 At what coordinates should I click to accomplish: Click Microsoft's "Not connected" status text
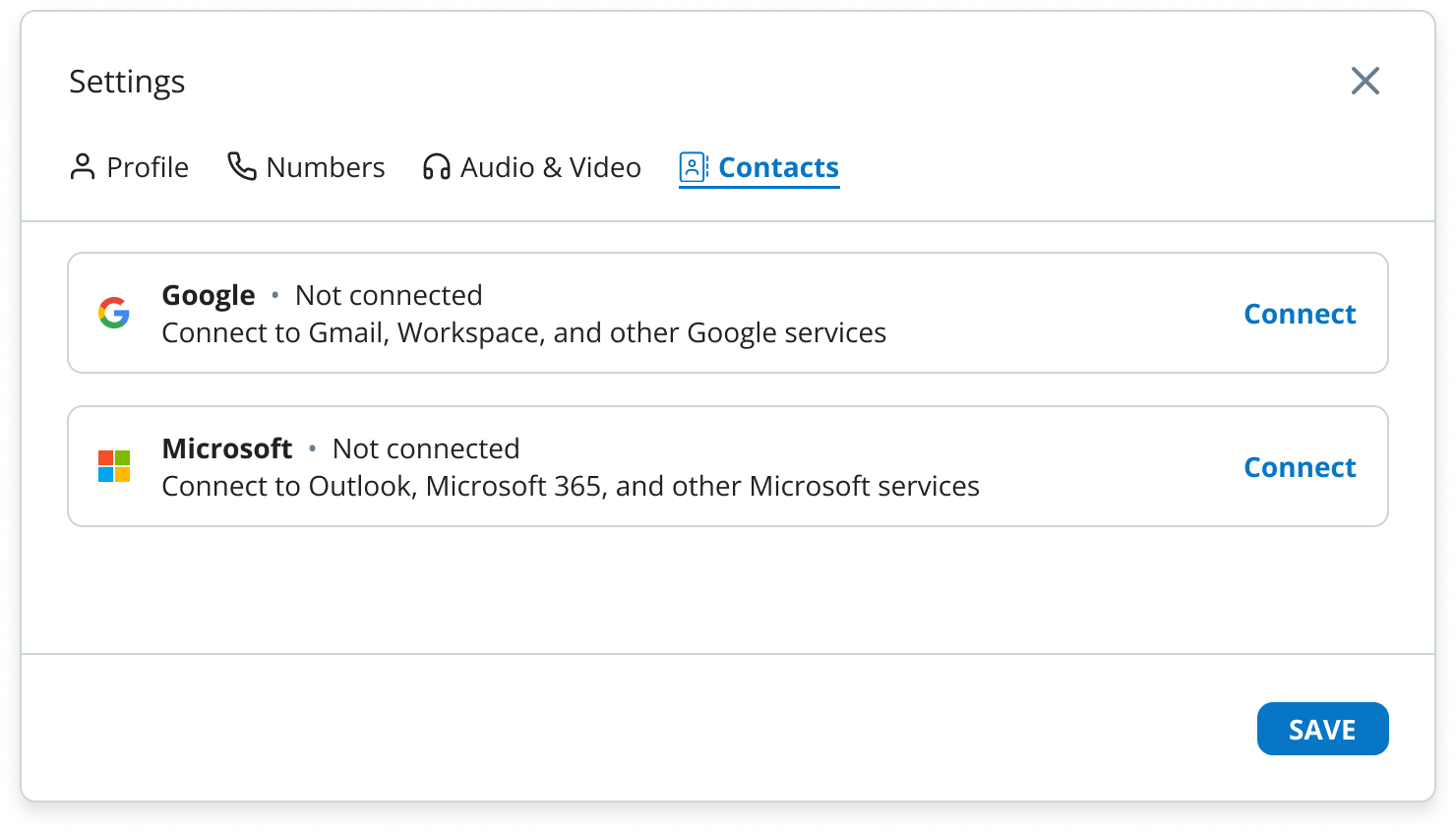click(x=426, y=448)
